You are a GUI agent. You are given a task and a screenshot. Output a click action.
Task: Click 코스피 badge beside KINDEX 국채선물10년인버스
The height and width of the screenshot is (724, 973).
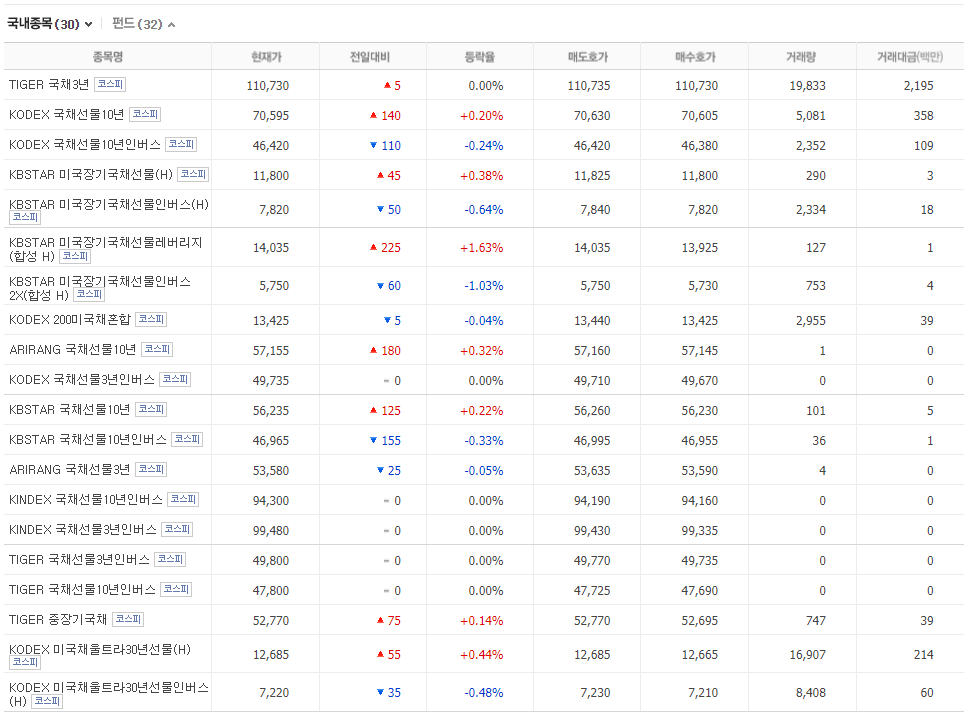point(183,499)
